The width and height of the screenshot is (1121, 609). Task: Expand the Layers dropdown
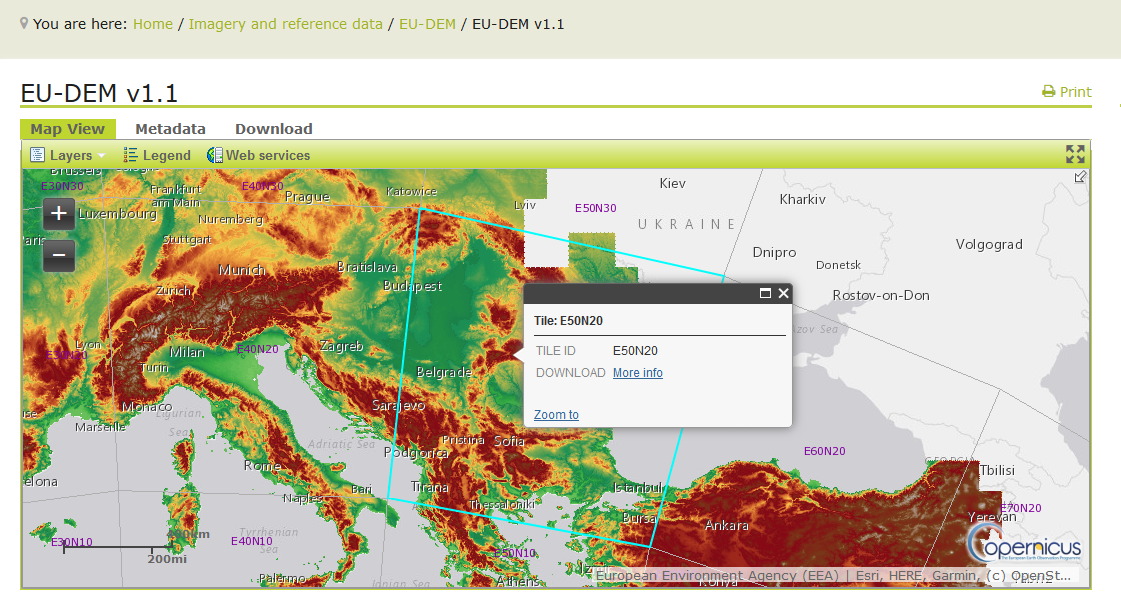click(x=68, y=155)
